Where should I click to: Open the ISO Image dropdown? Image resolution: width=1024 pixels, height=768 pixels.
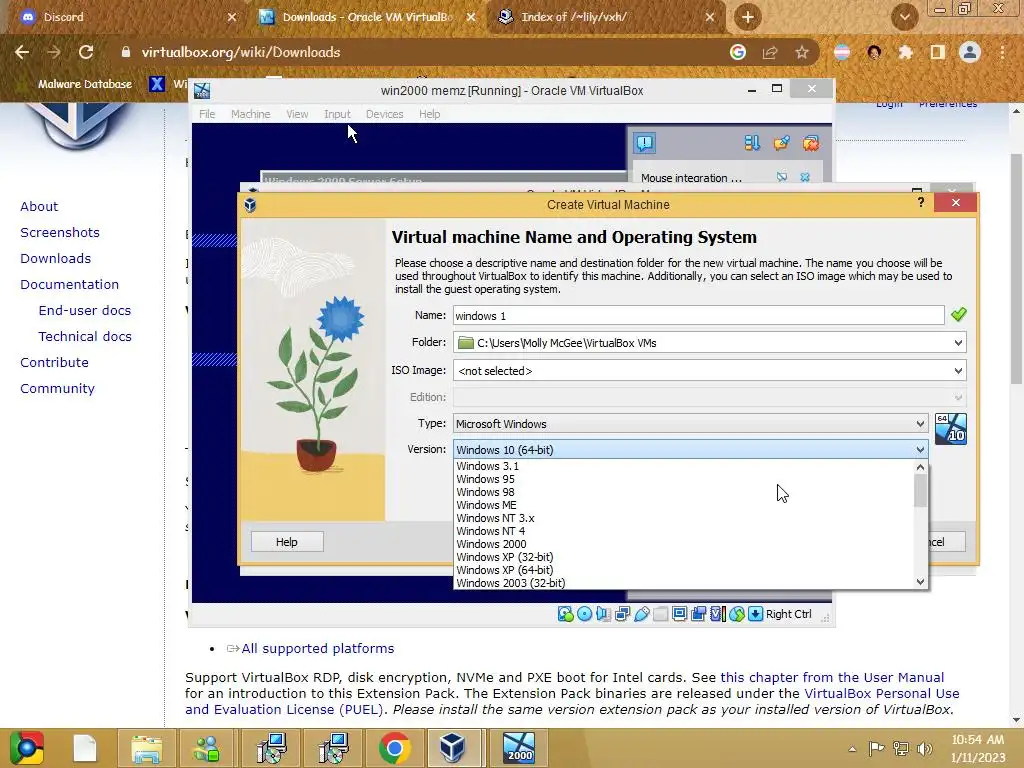[x=958, y=371]
